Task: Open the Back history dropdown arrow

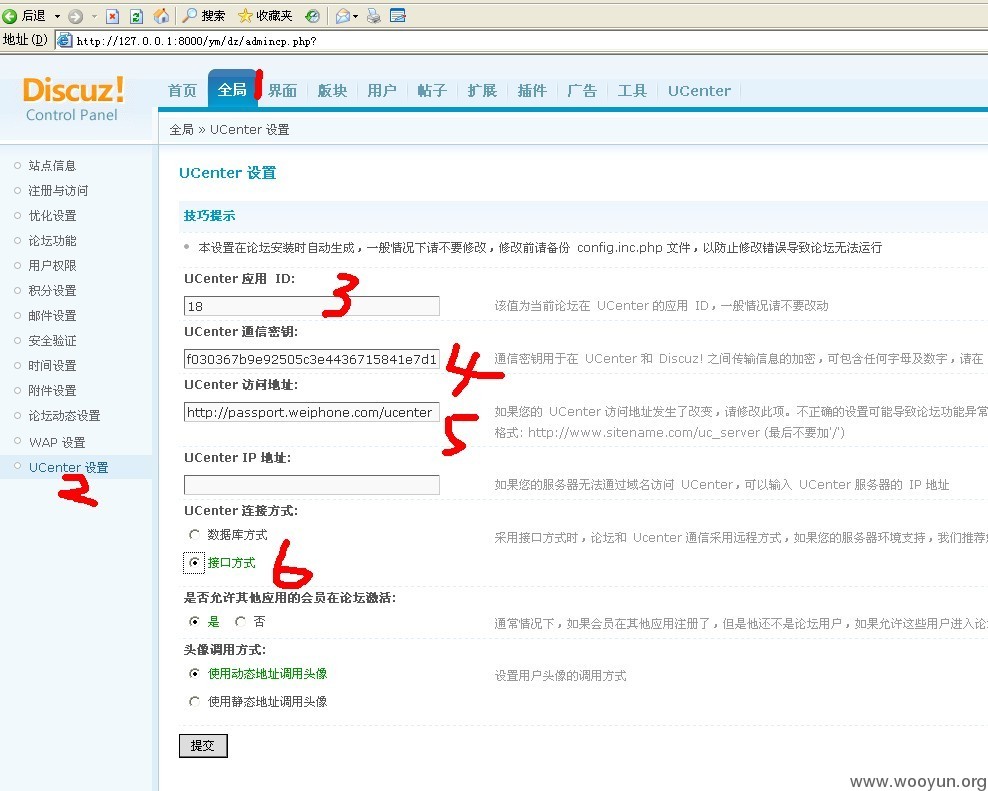Action: point(57,16)
